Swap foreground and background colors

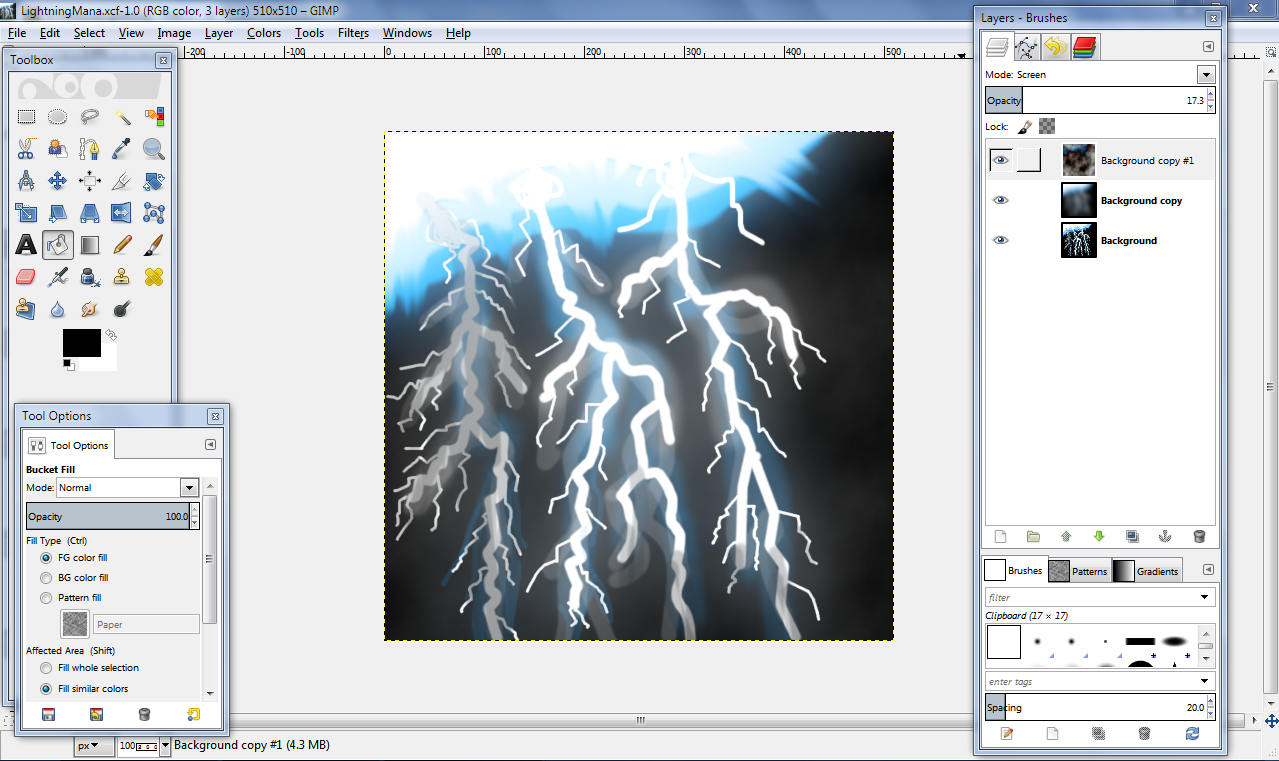click(x=111, y=335)
